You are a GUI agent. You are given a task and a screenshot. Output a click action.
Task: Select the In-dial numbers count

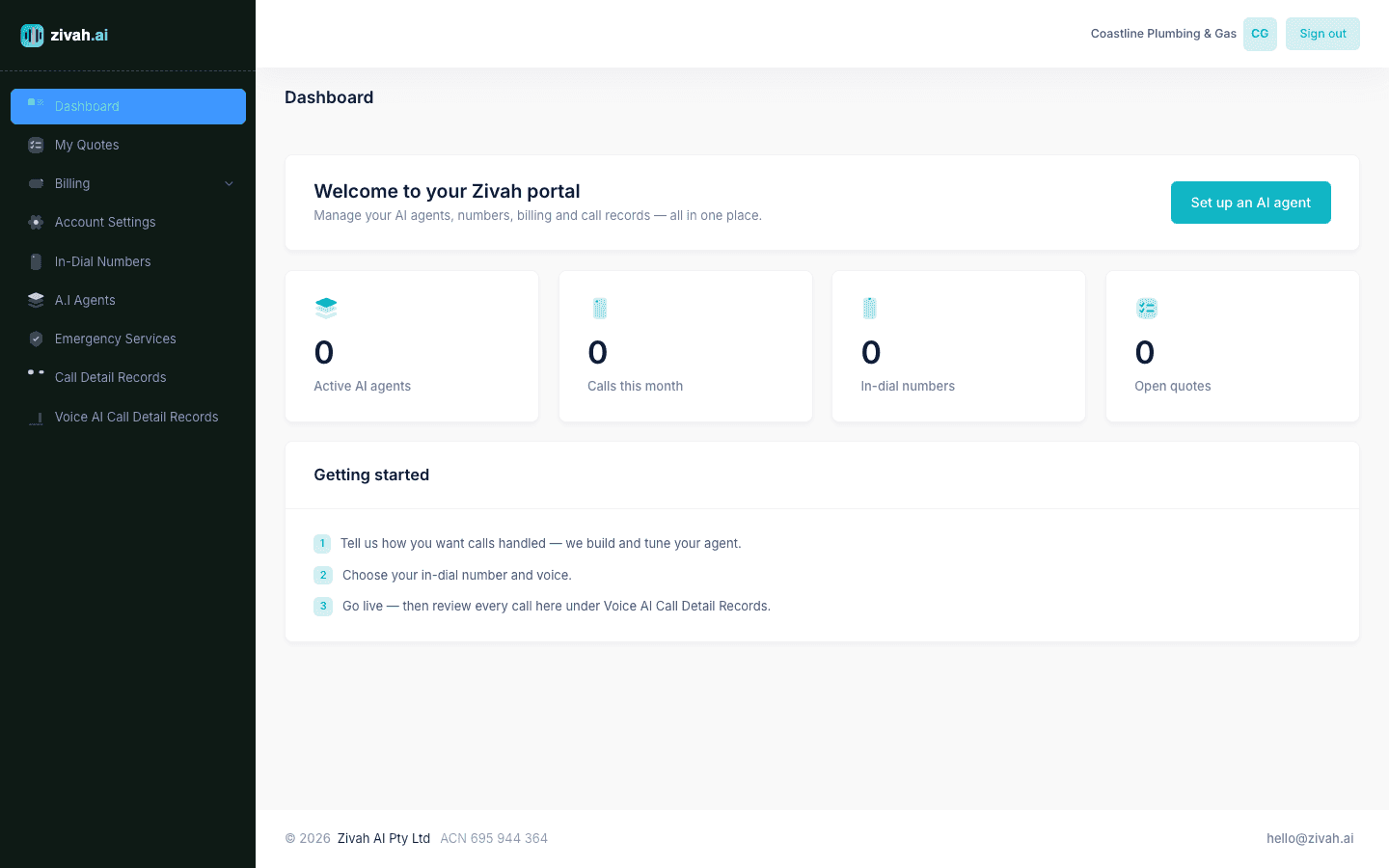(x=871, y=353)
